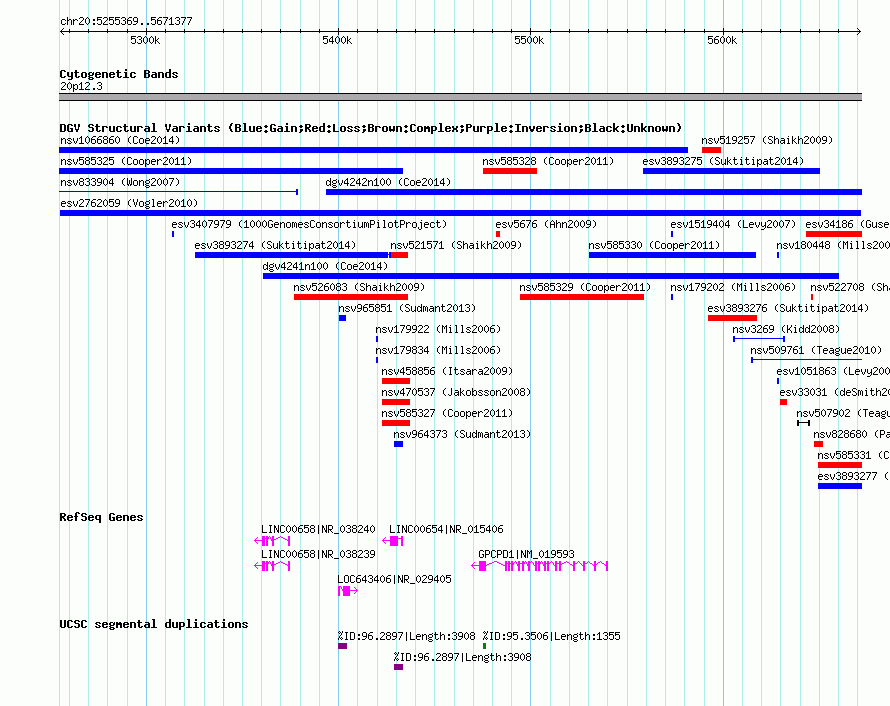
Task: Select nsv585329 (Cooper2011) label
Action: (x=585, y=287)
